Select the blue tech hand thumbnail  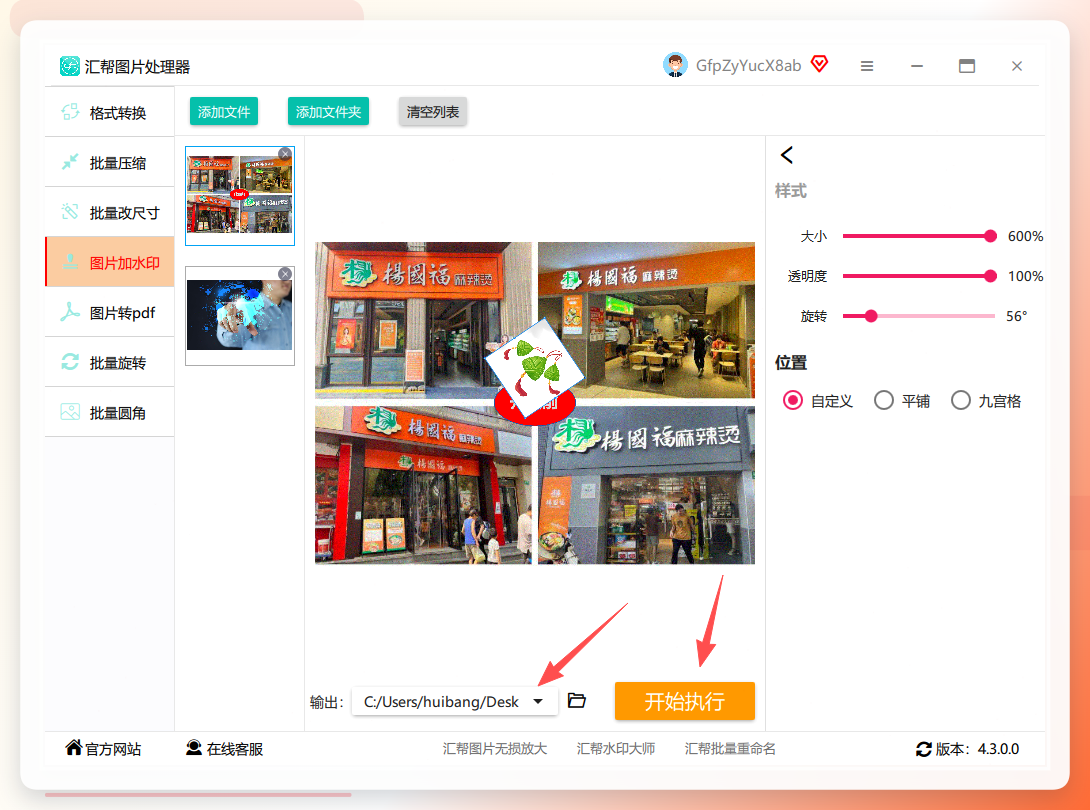(x=240, y=316)
